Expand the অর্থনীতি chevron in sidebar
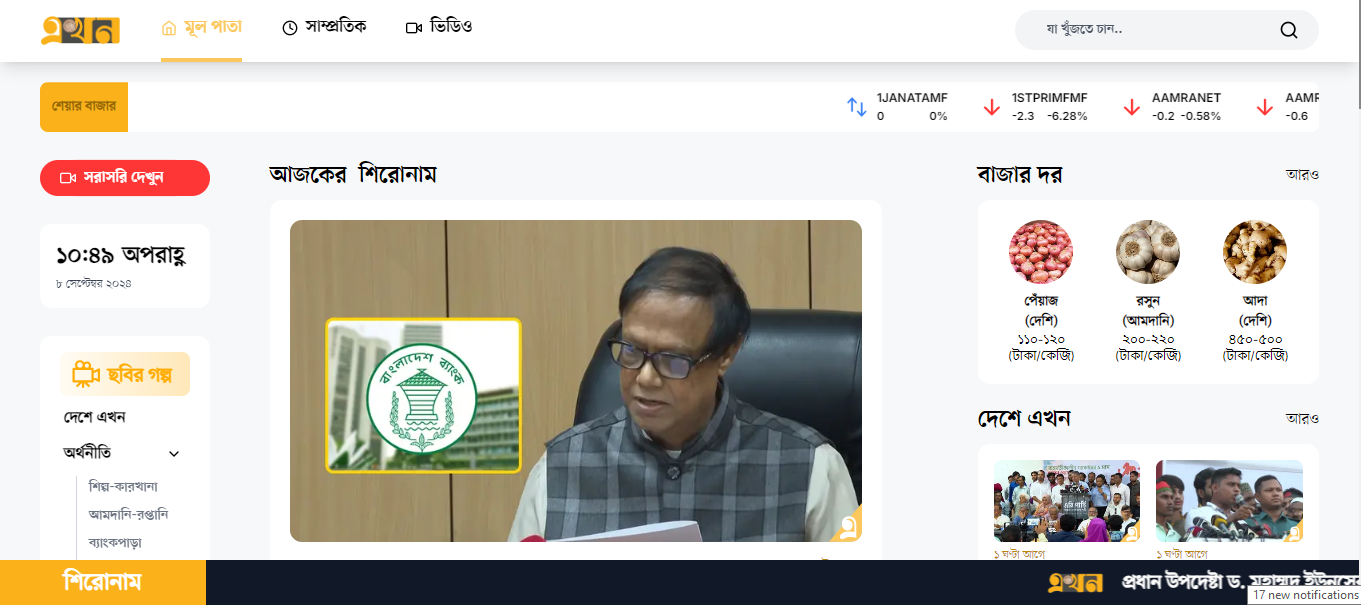 pyautogui.click(x=174, y=454)
